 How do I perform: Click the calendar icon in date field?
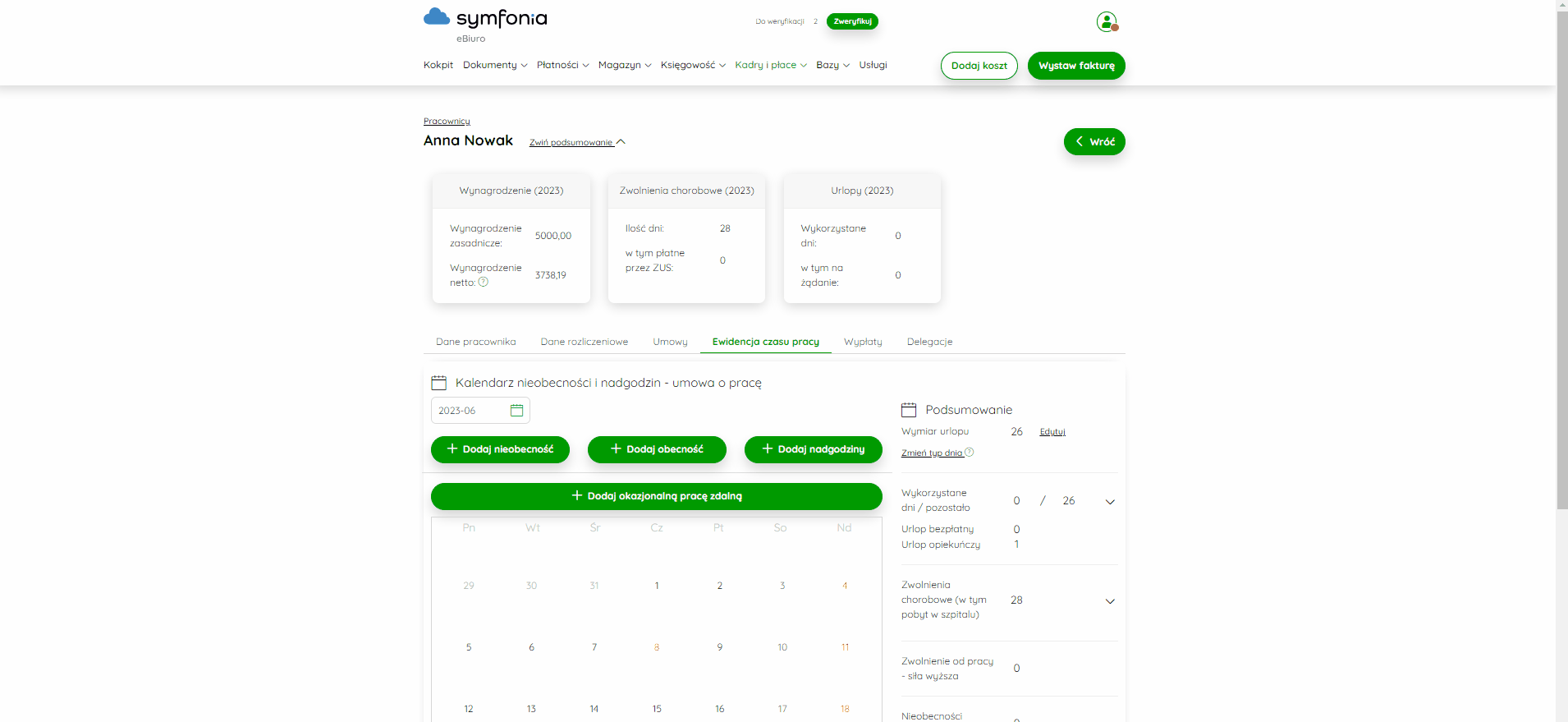point(516,411)
